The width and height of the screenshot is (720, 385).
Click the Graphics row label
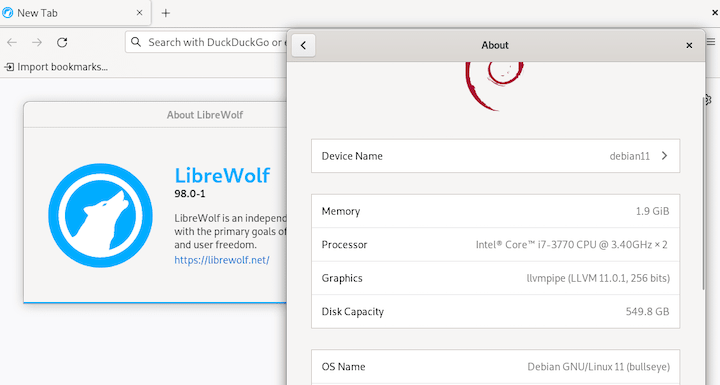pyautogui.click(x=342, y=278)
